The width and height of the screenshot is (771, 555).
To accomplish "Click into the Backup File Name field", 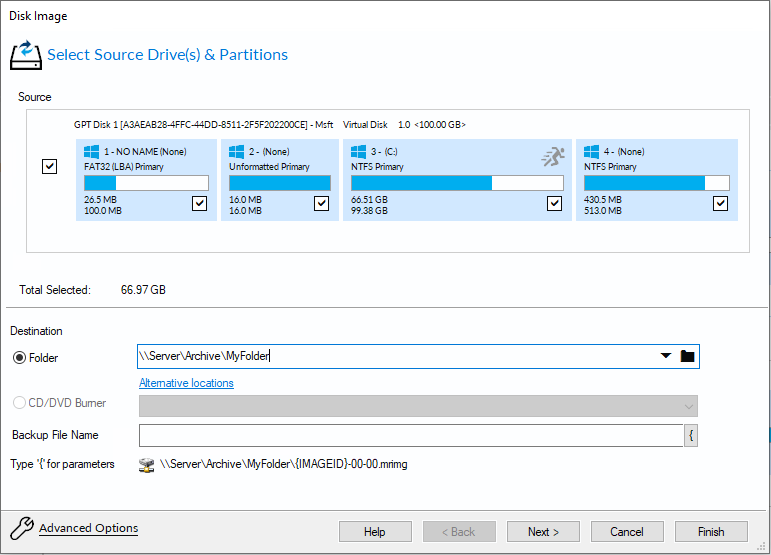I will pos(410,435).
